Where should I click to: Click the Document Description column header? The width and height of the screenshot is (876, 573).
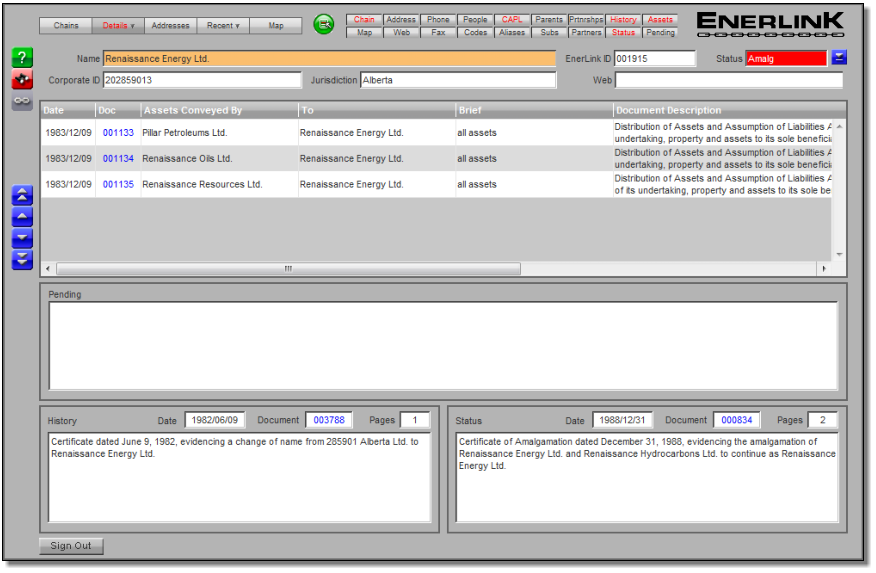pos(729,110)
